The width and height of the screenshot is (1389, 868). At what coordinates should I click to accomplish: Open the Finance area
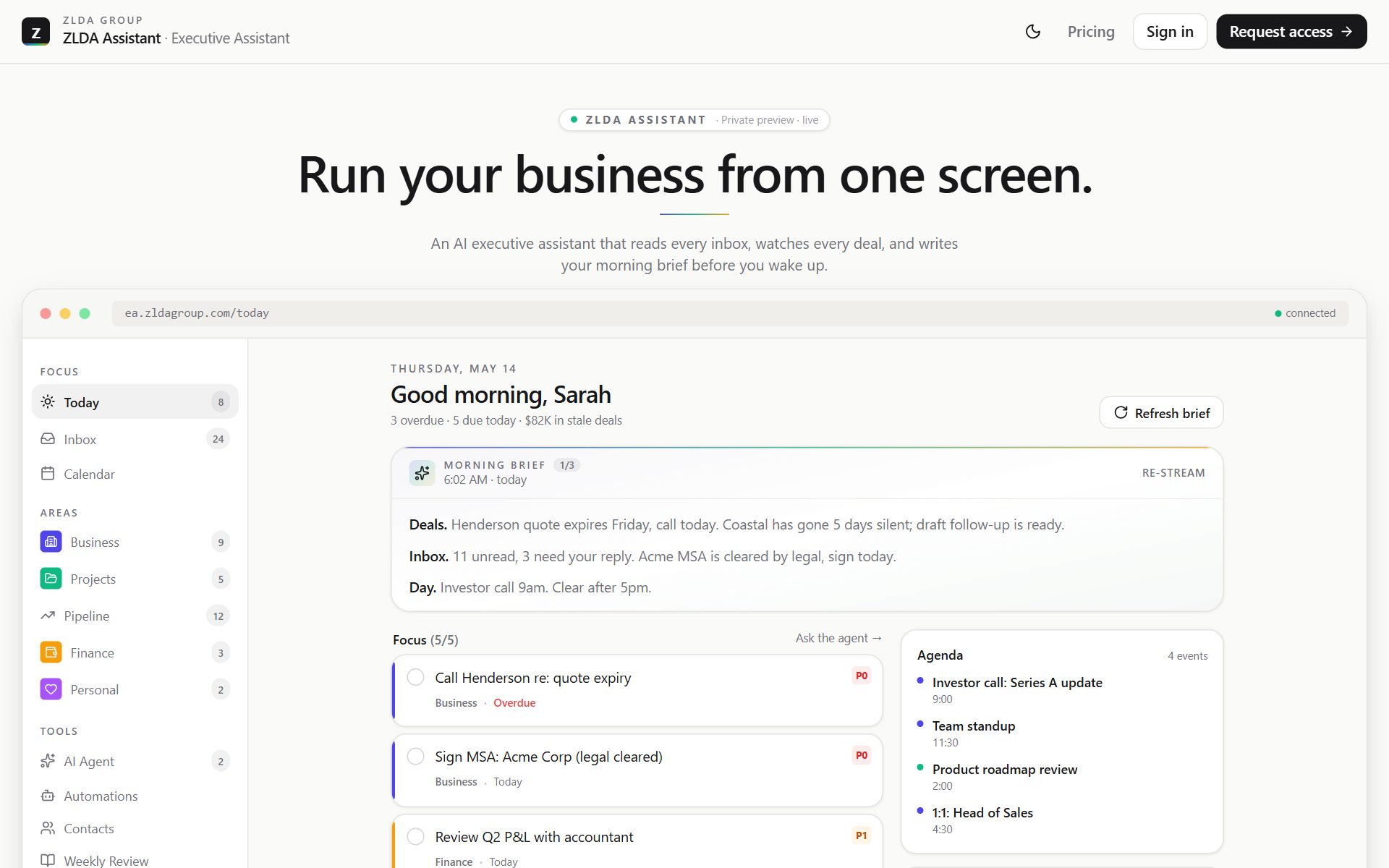click(135, 652)
